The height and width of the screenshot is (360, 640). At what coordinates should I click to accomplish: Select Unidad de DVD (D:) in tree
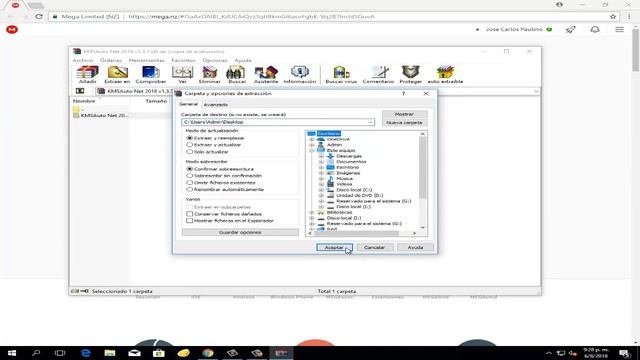360,196
